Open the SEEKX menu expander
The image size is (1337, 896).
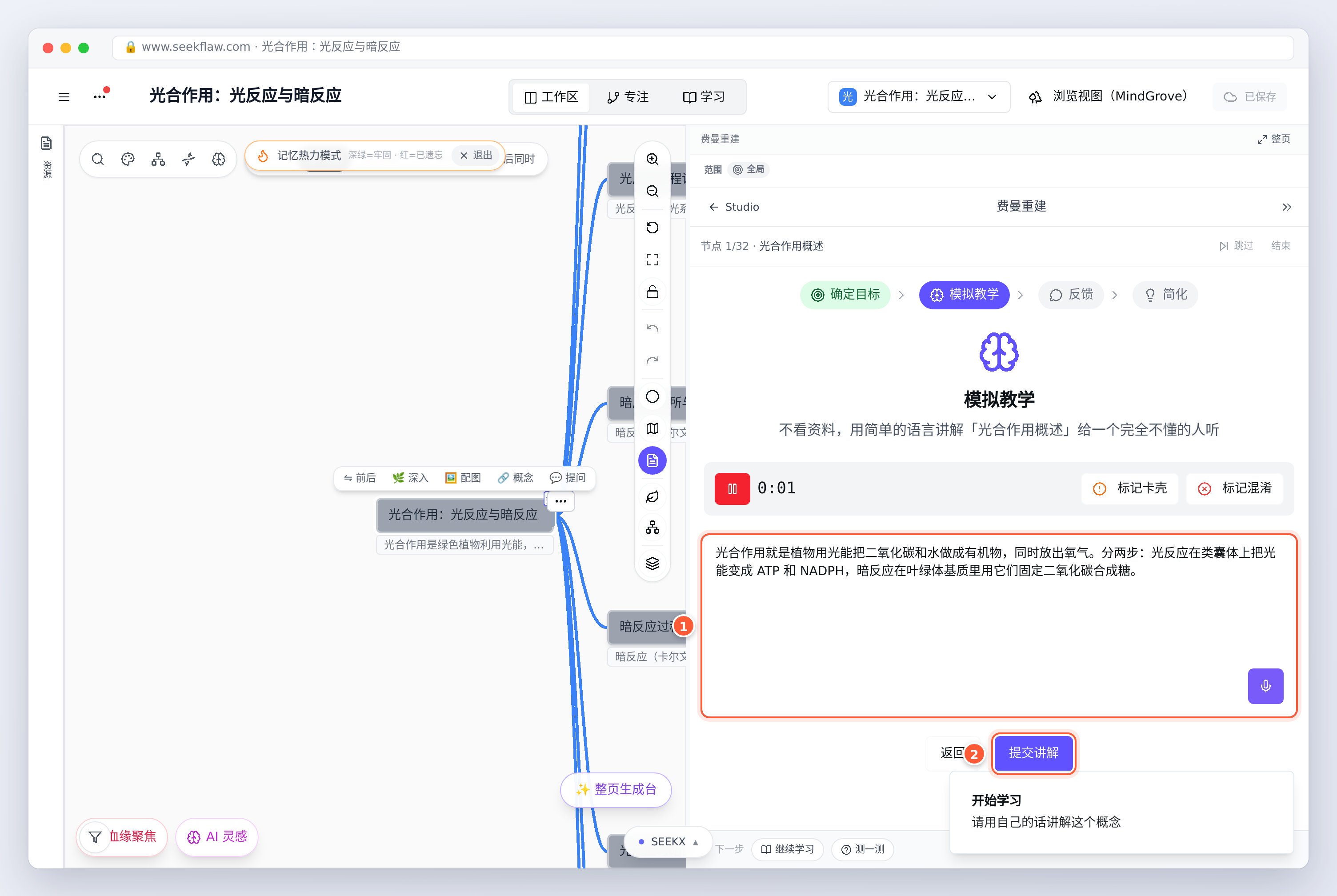click(x=668, y=842)
